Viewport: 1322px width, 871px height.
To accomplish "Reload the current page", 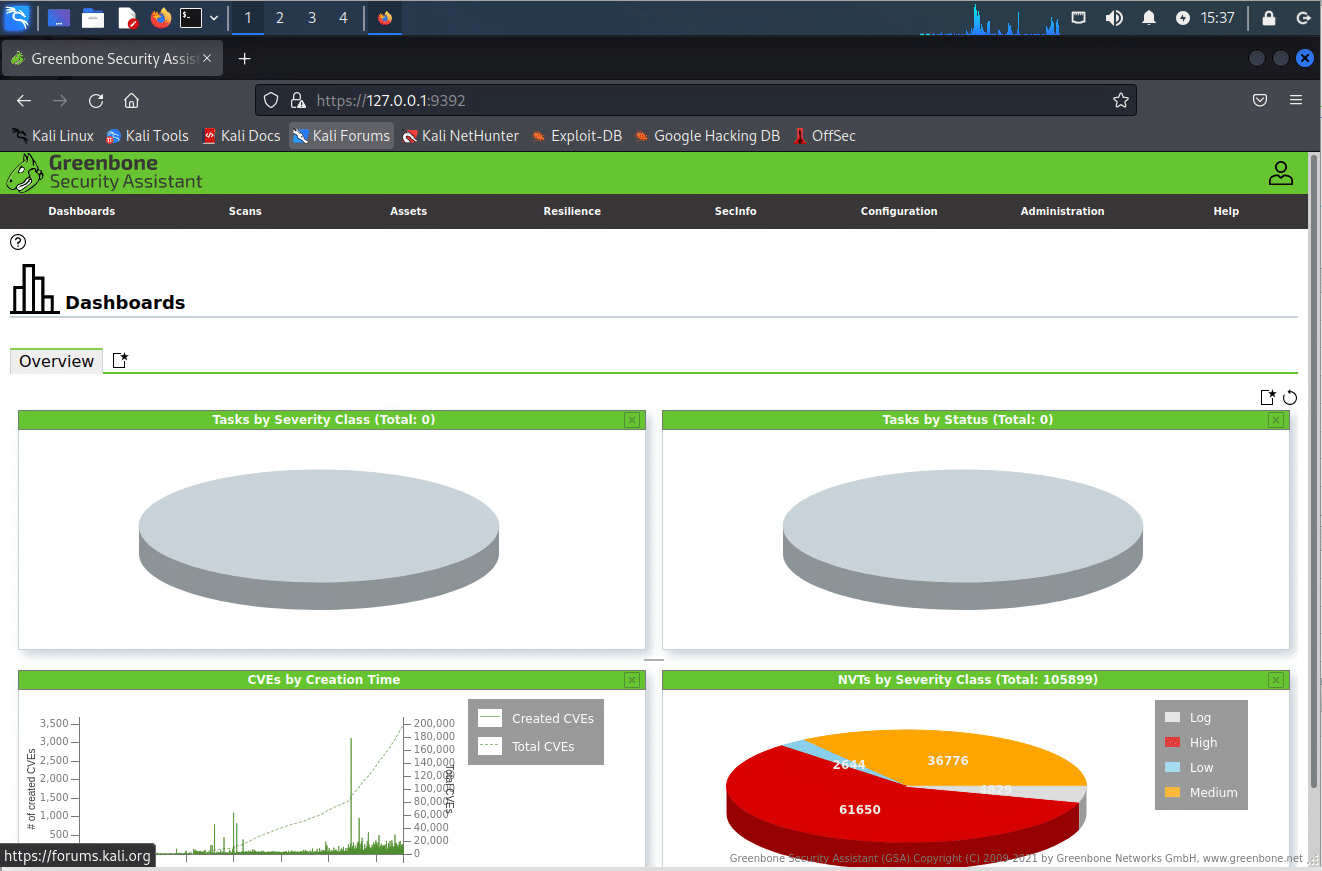I will coord(96,100).
